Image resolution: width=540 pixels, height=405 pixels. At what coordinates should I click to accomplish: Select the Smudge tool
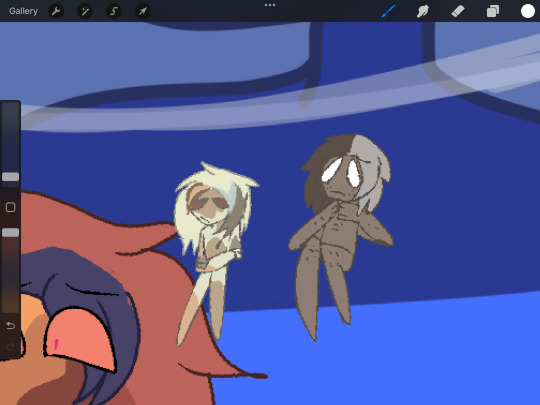pos(423,11)
